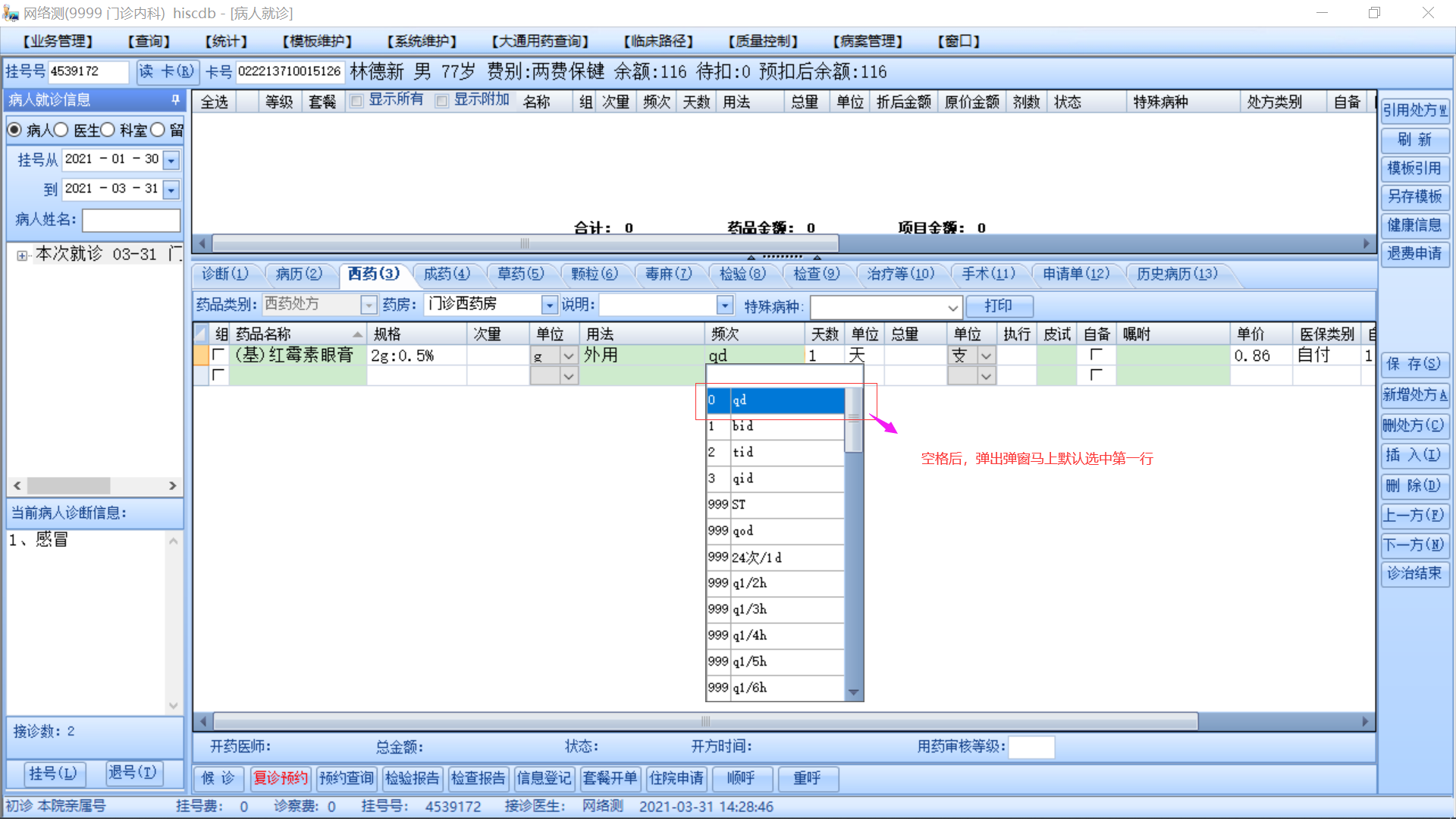Expand the 特殊病种 combo box
The height and width of the screenshot is (819, 1456).
[952, 307]
